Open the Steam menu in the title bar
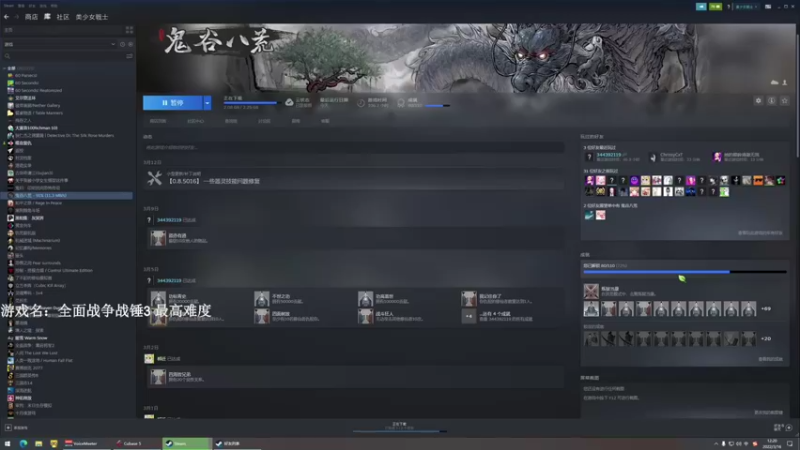This screenshot has height=450, width=800. point(9,6)
